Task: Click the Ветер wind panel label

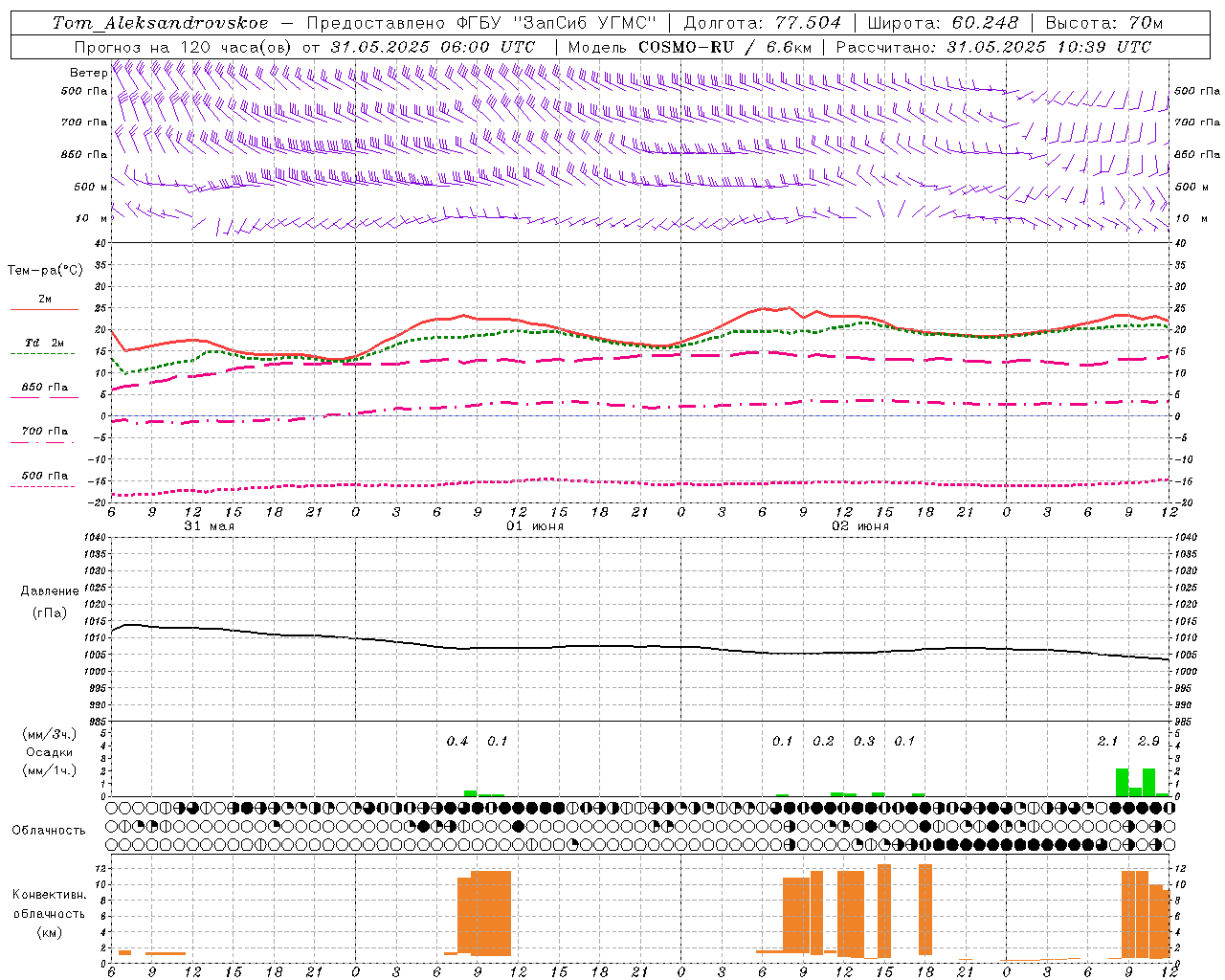Action: point(88,73)
